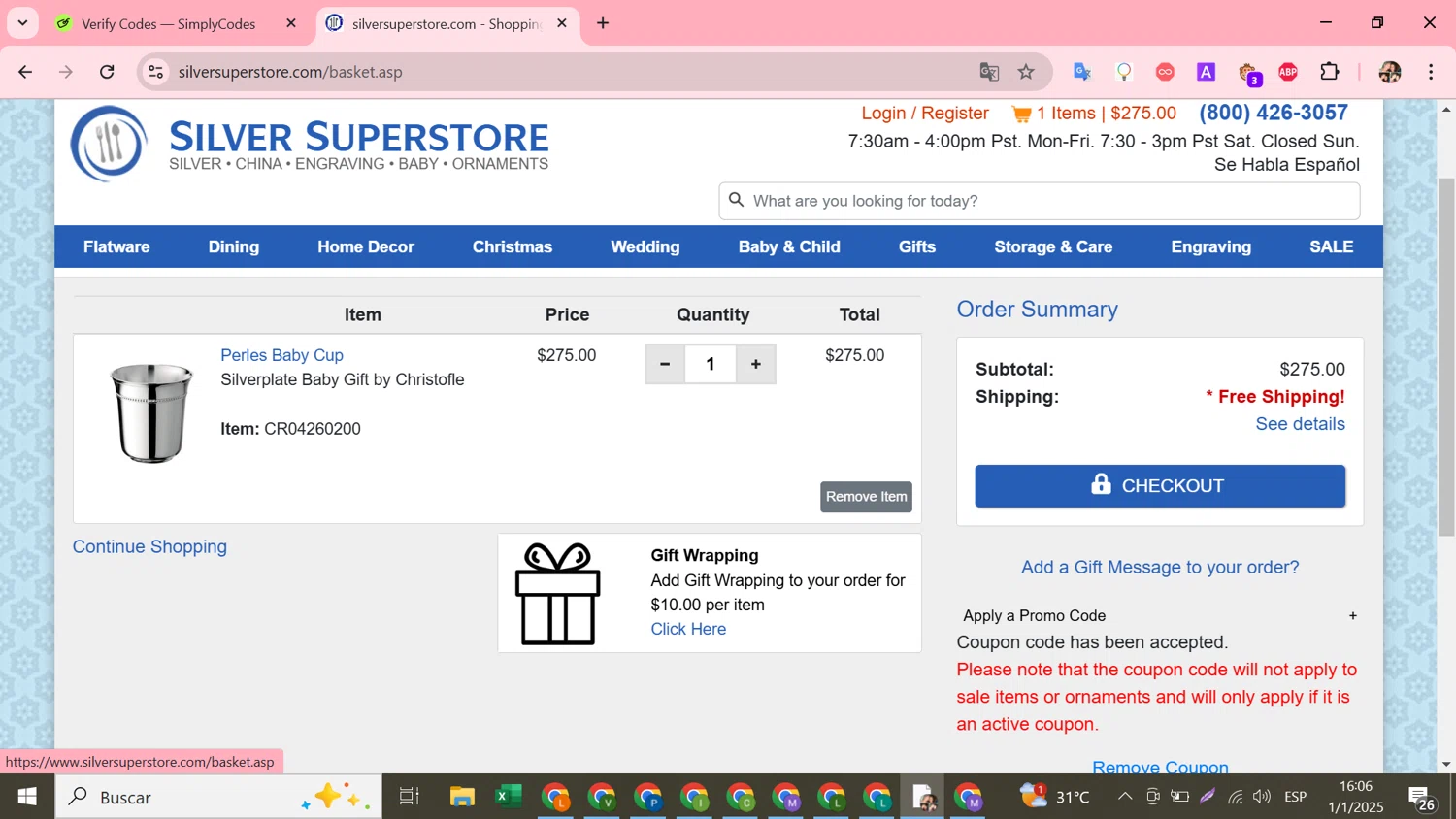Click the Perles Baby Cup thumbnail
Image resolution: width=1456 pixels, height=819 pixels.
[150, 412]
